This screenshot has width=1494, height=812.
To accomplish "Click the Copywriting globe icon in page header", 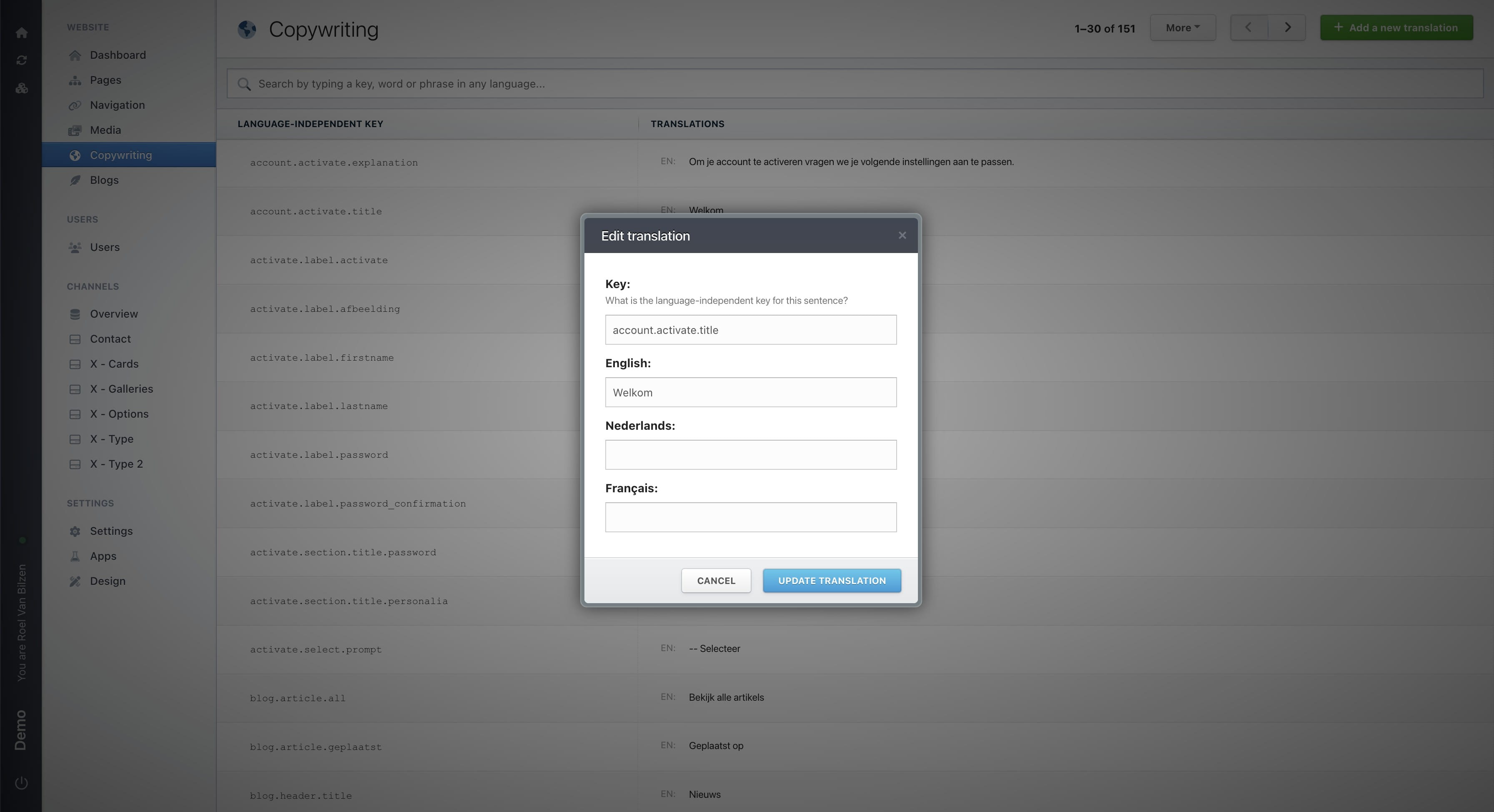I will (x=246, y=29).
